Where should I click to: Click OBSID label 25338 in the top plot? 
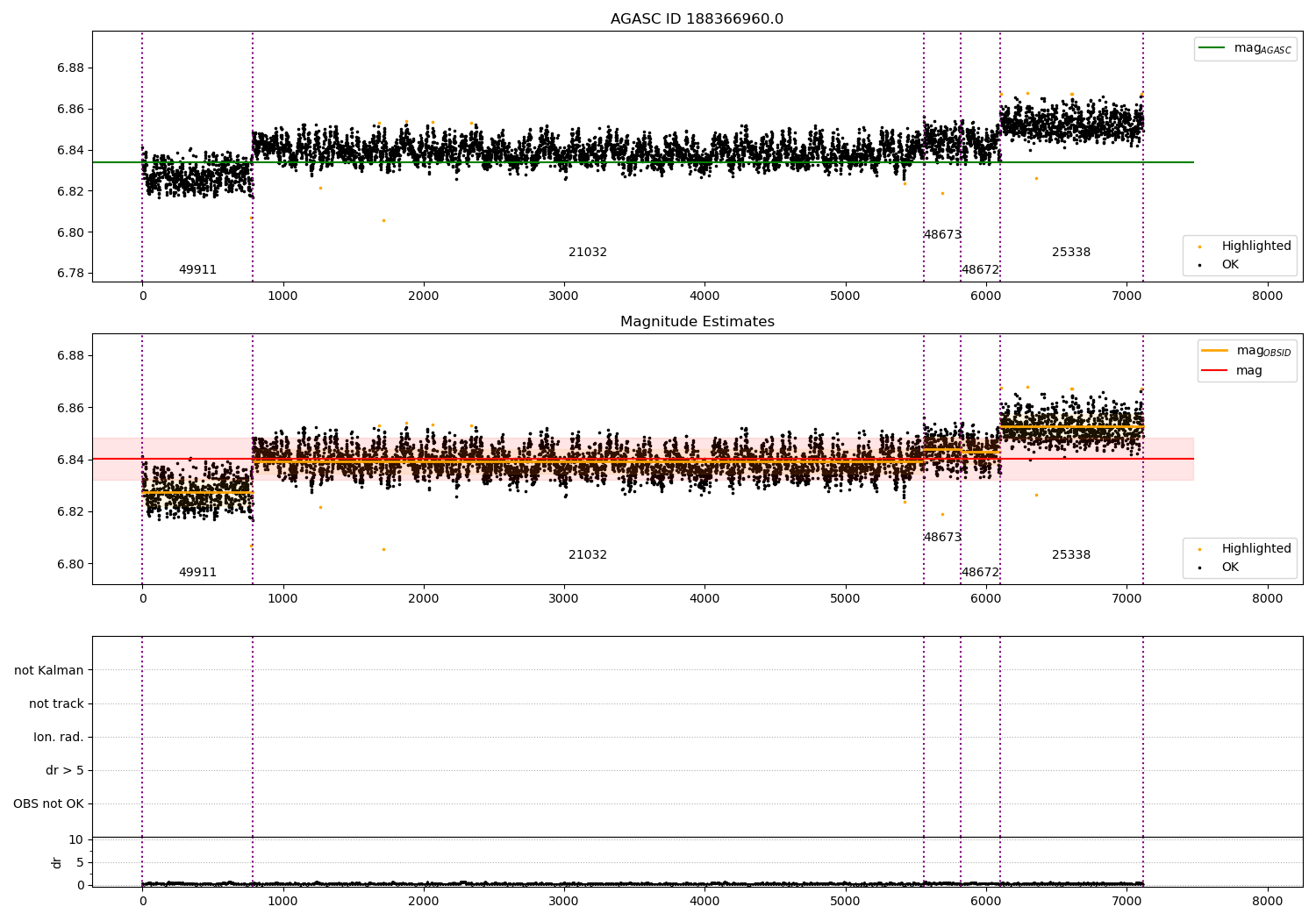[x=1071, y=253]
